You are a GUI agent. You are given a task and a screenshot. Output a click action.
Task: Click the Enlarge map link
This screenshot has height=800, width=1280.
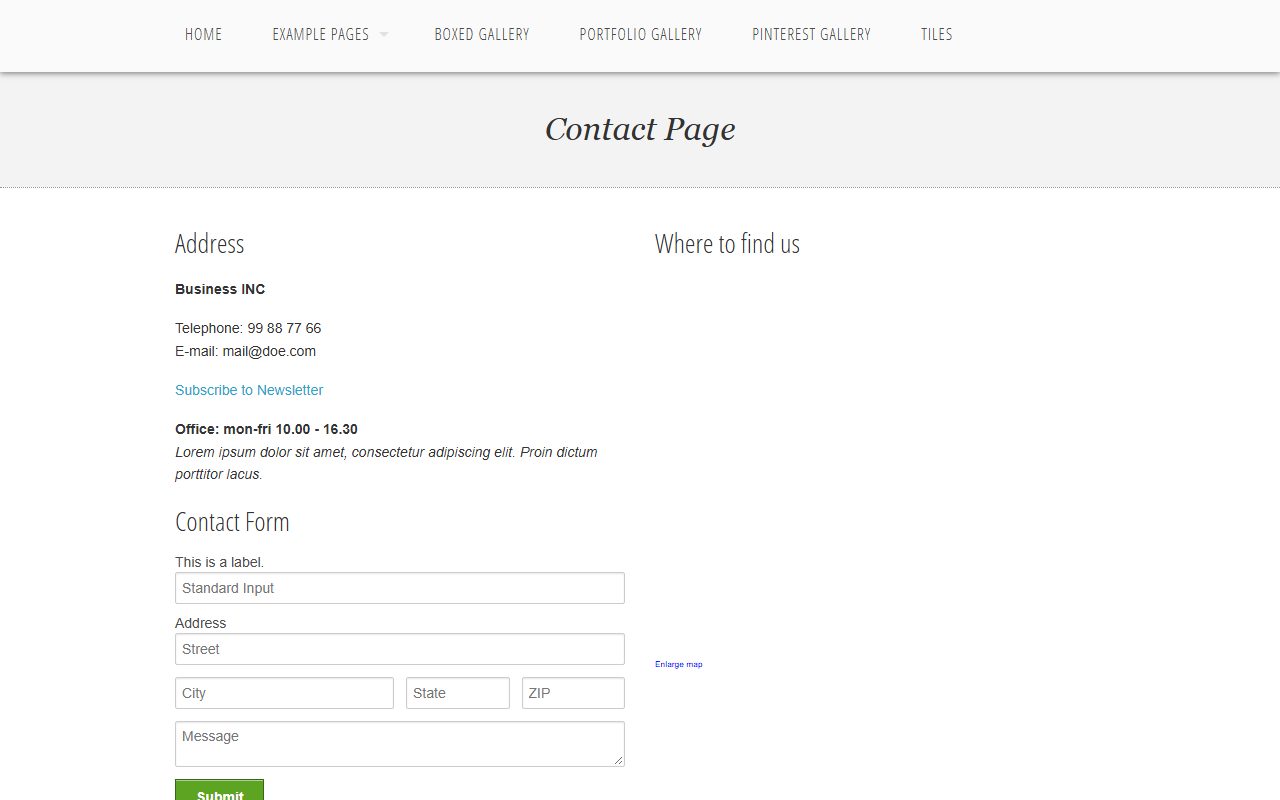pos(678,664)
